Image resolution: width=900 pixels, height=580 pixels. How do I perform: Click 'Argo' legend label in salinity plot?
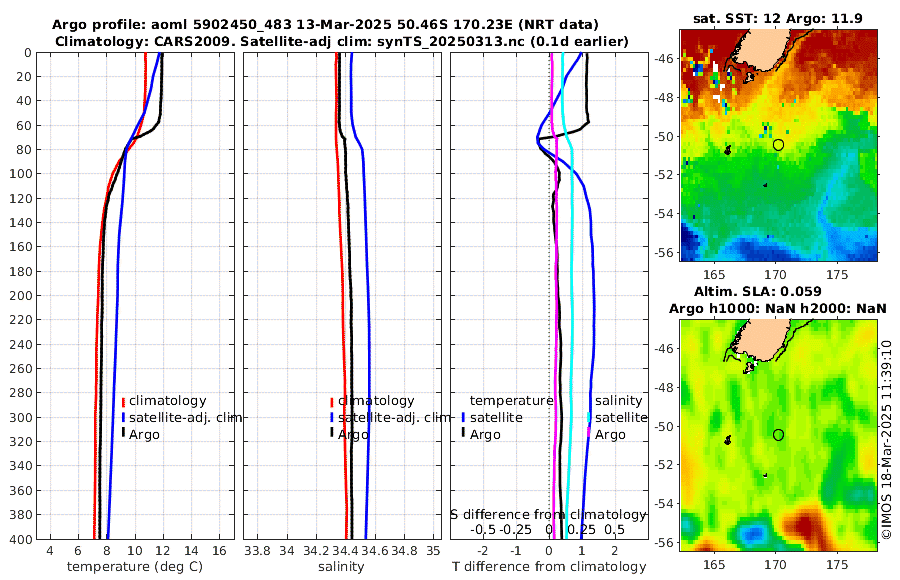point(353,435)
